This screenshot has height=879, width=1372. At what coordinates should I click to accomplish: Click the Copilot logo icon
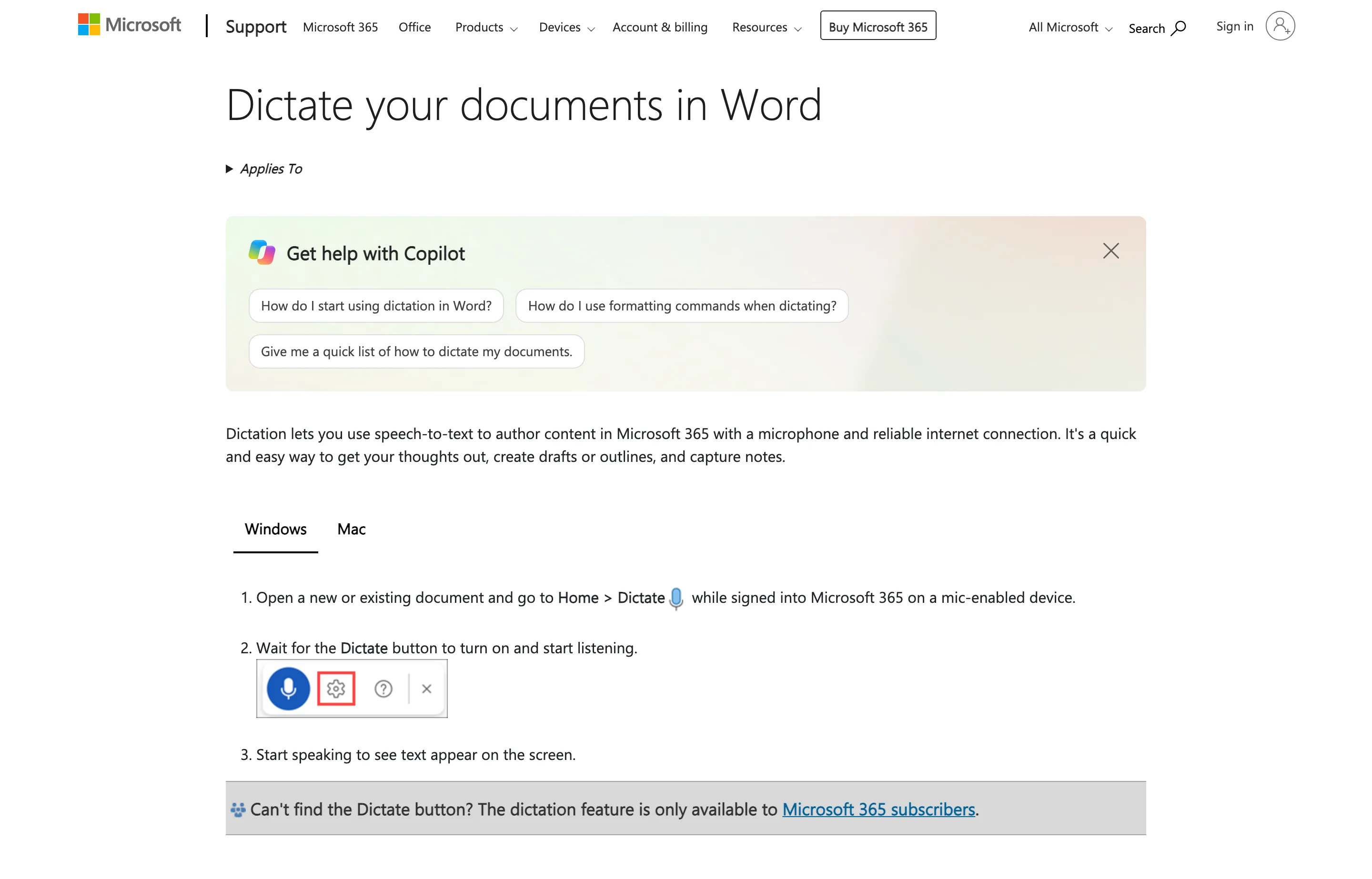click(262, 252)
